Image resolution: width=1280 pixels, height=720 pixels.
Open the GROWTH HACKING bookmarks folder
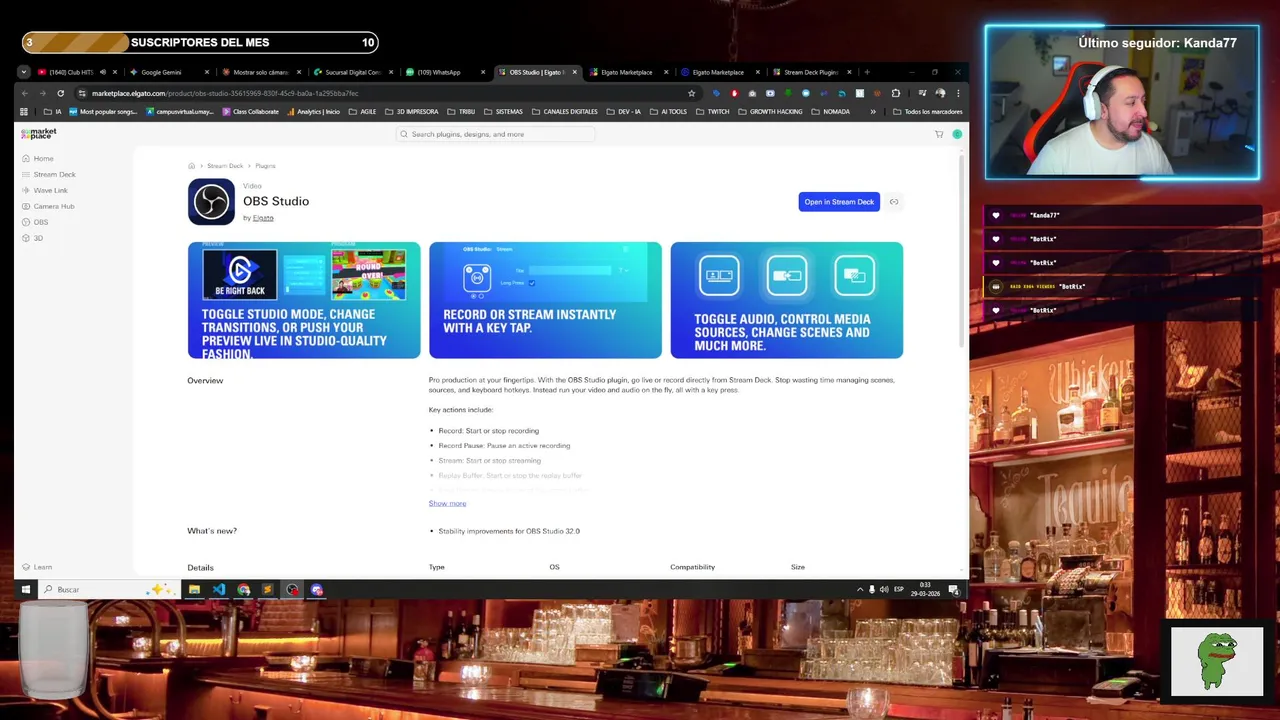(x=770, y=112)
